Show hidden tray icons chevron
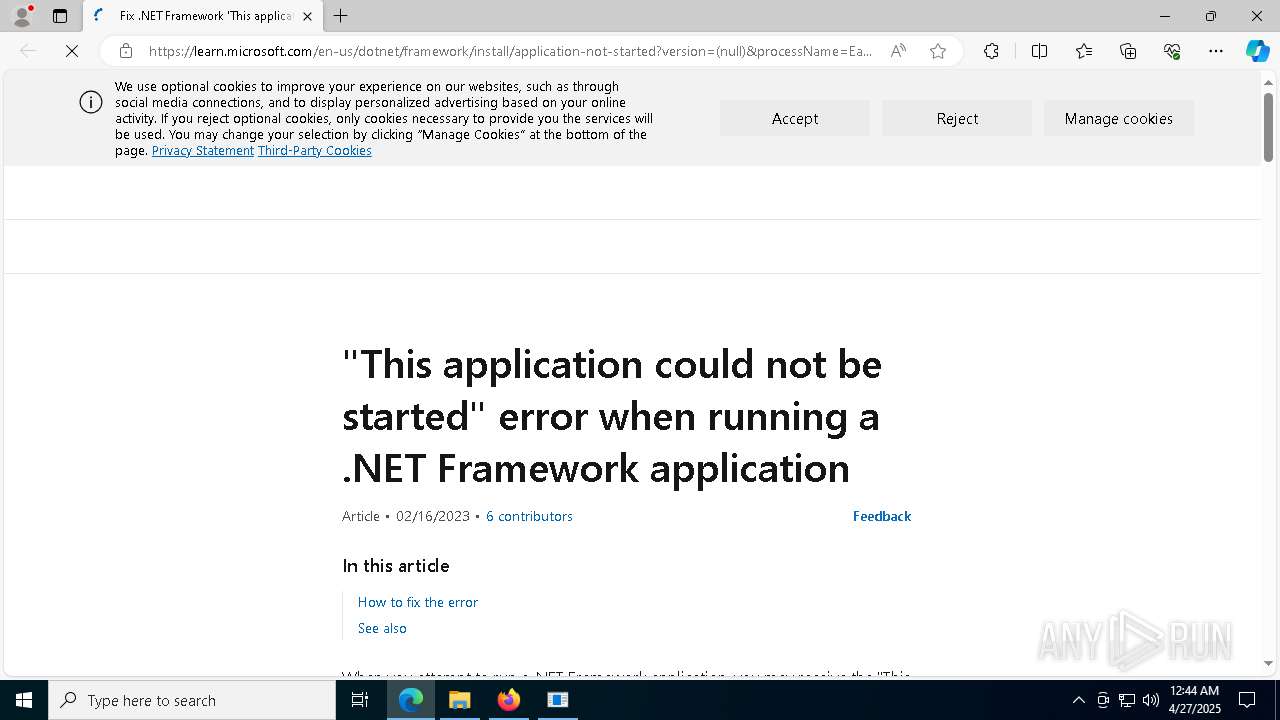The height and width of the screenshot is (720, 1280). click(1078, 700)
